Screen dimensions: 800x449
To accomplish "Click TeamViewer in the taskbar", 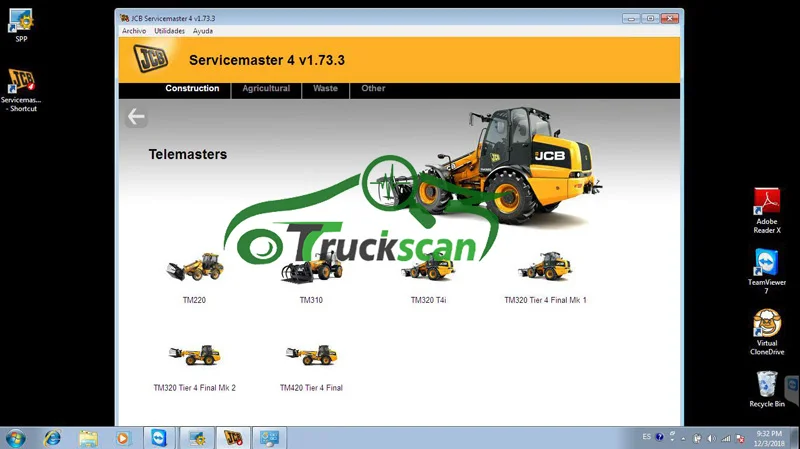I will point(159,438).
